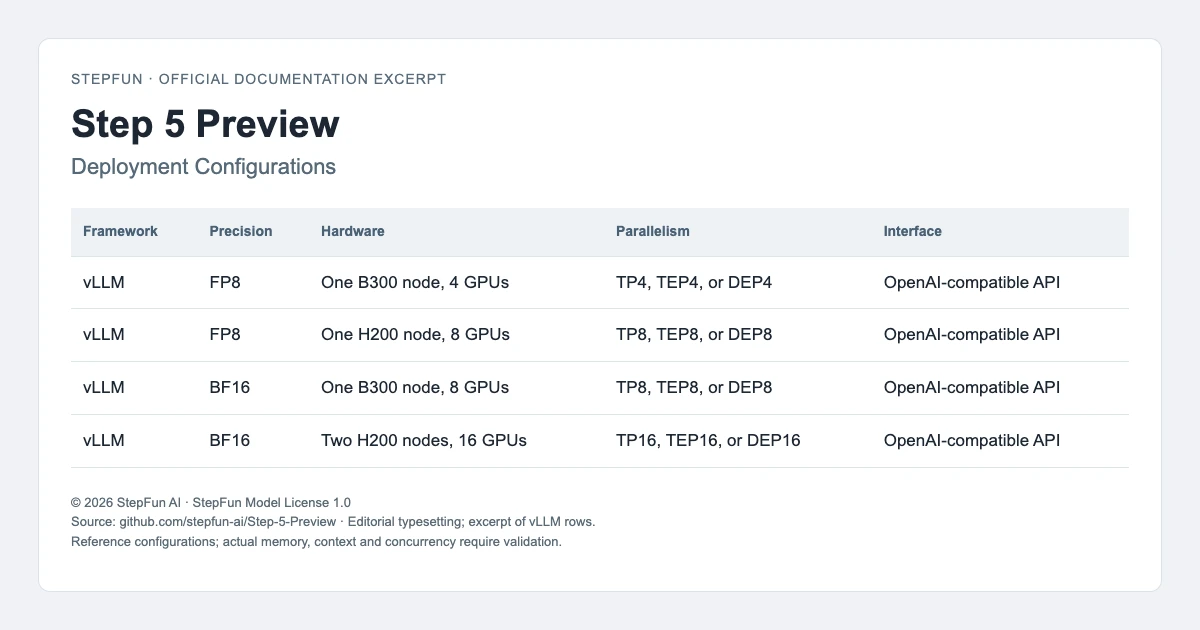Click "vLLM" in the B300 4 GPUs row
This screenshot has height=630, width=1200.
tap(104, 283)
